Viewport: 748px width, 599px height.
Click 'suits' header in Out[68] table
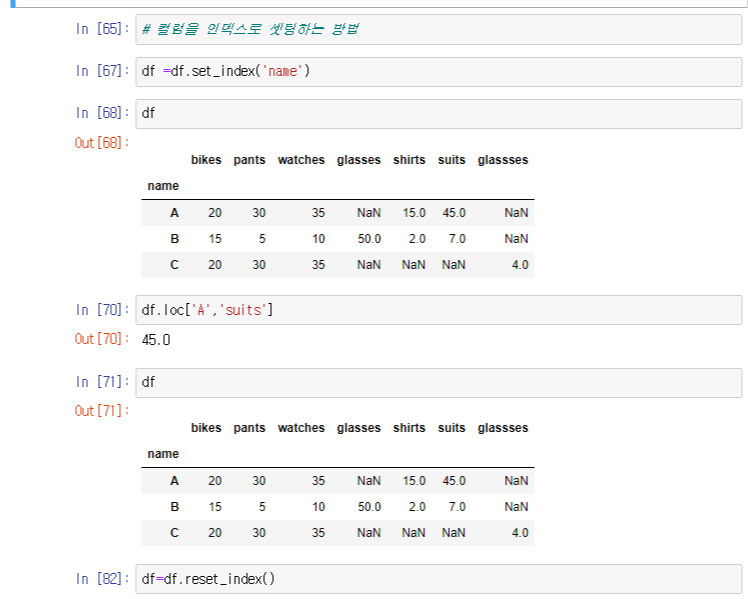(452, 160)
